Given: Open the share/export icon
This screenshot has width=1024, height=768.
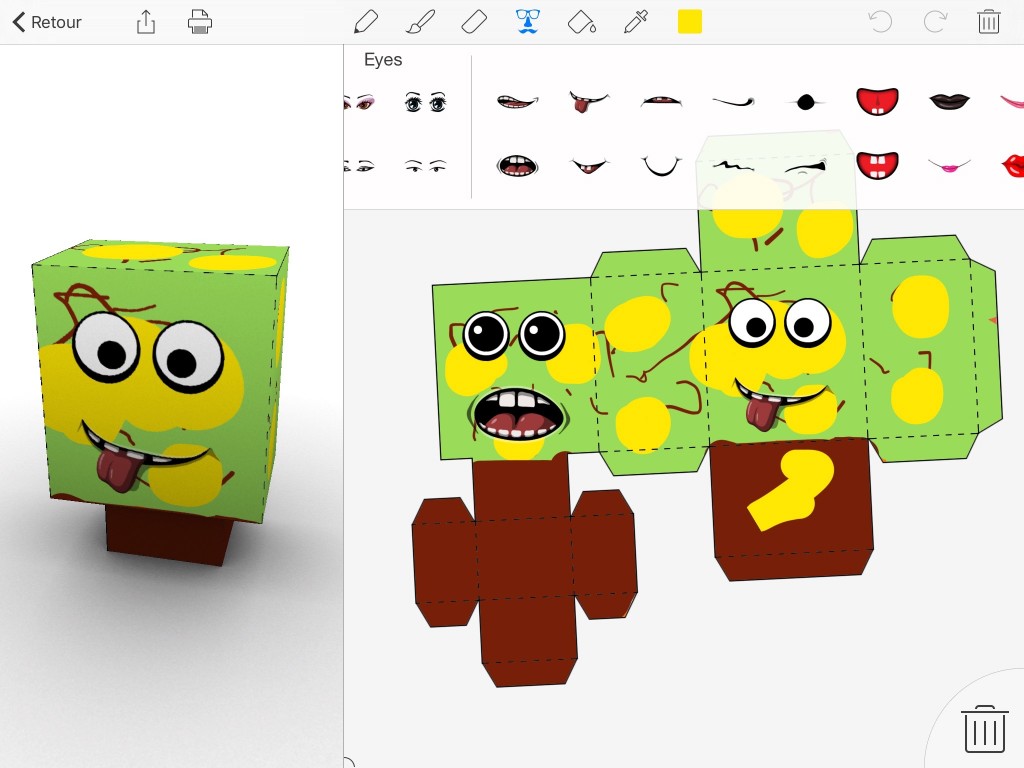Looking at the screenshot, I should pyautogui.click(x=146, y=22).
